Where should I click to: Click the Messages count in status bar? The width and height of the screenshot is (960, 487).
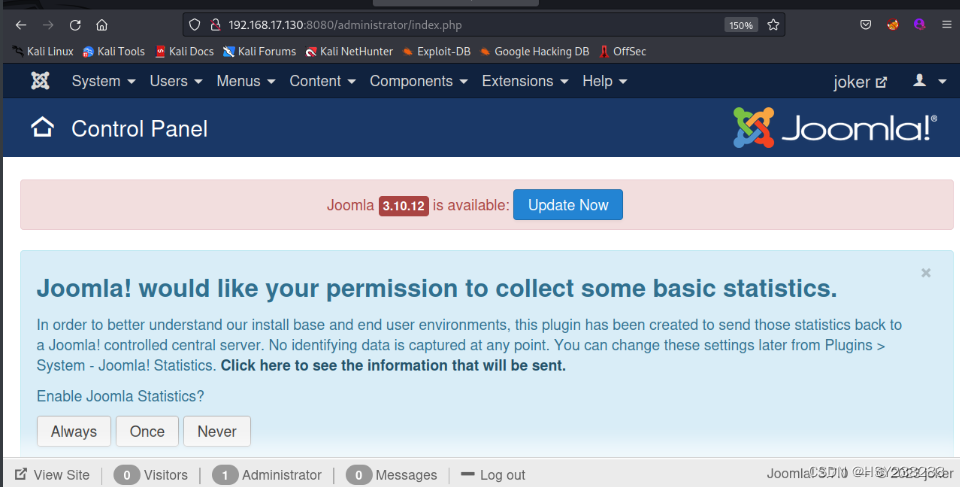(359, 475)
